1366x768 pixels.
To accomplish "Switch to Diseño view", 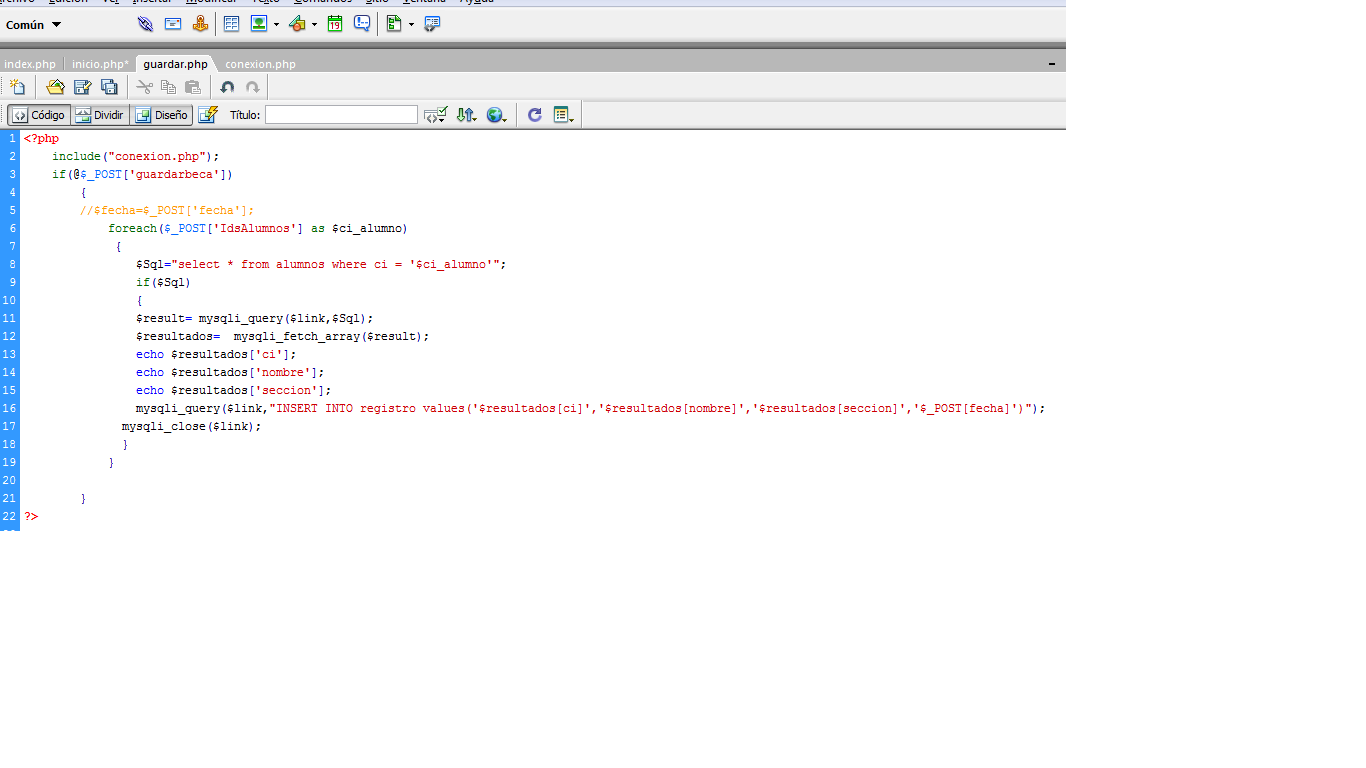I will [x=162, y=115].
